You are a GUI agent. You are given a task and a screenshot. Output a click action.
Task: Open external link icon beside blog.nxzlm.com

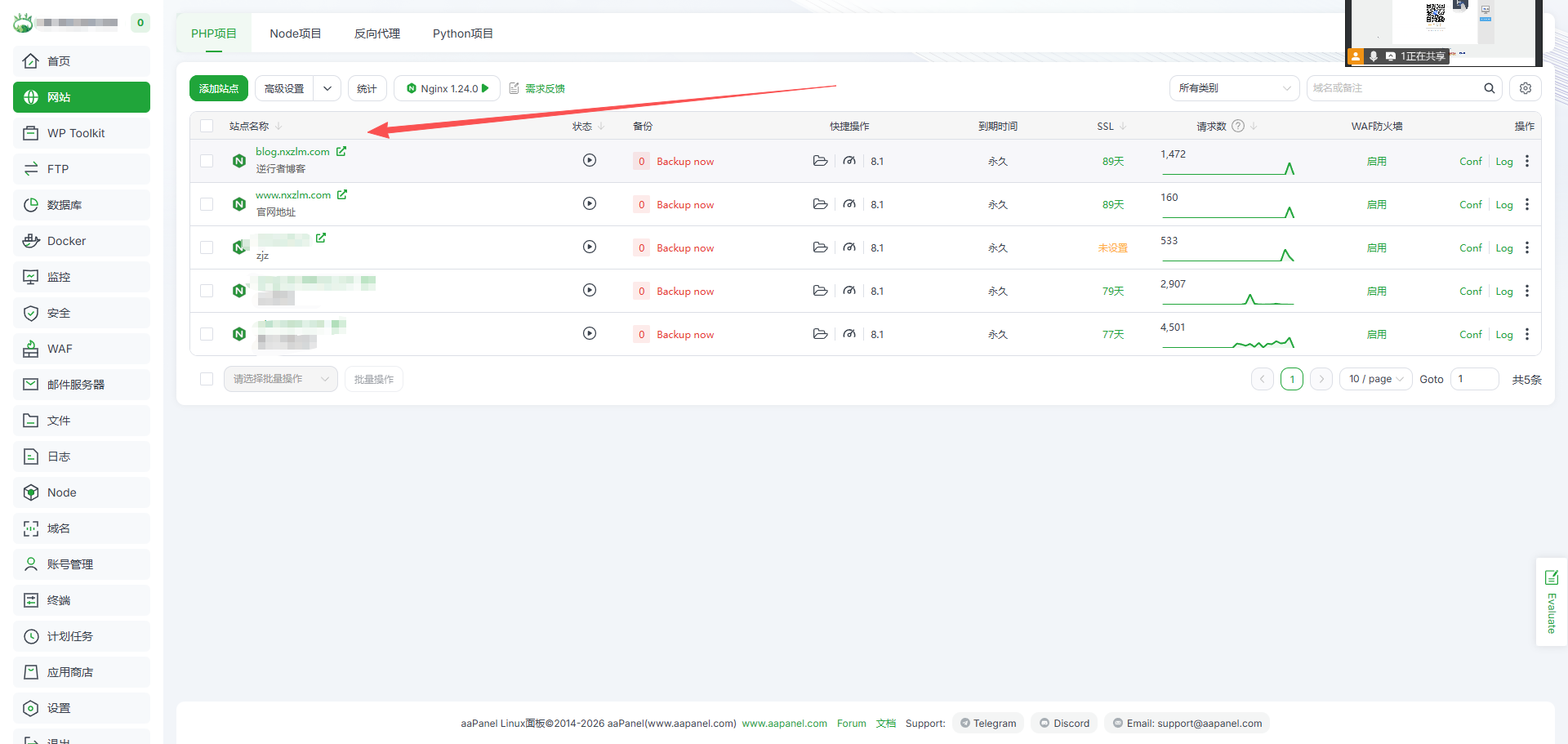tap(341, 151)
